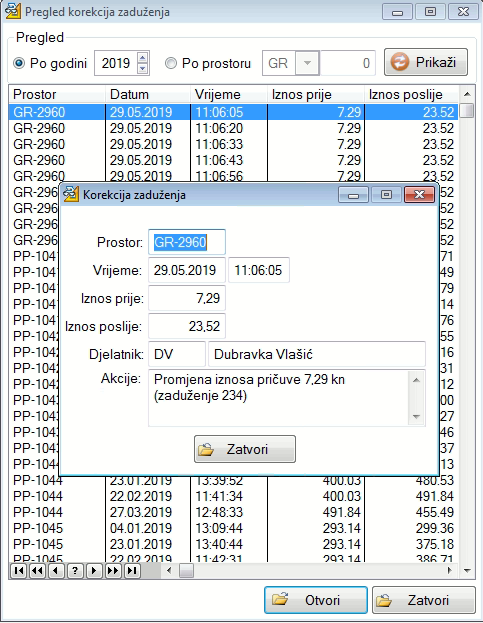The width and height of the screenshot is (483, 623).
Task: Jump to first record navigation icon
Action: click(19, 571)
